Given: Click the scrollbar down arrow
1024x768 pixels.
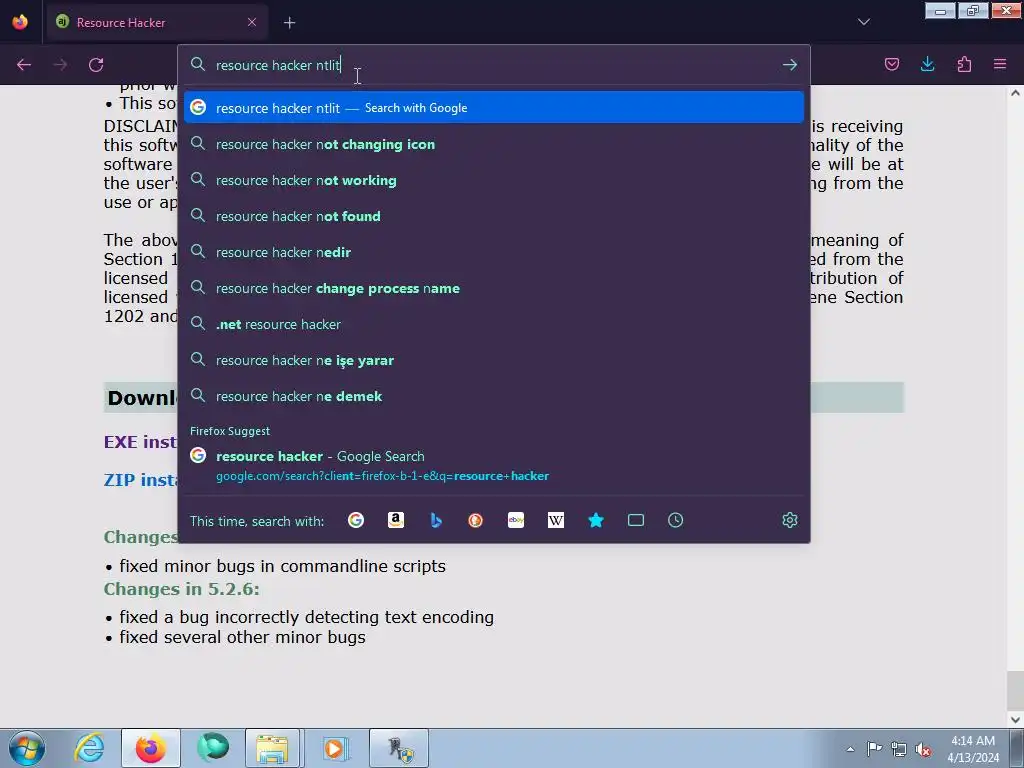Looking at the screenshot, I should click(1015, 719).
